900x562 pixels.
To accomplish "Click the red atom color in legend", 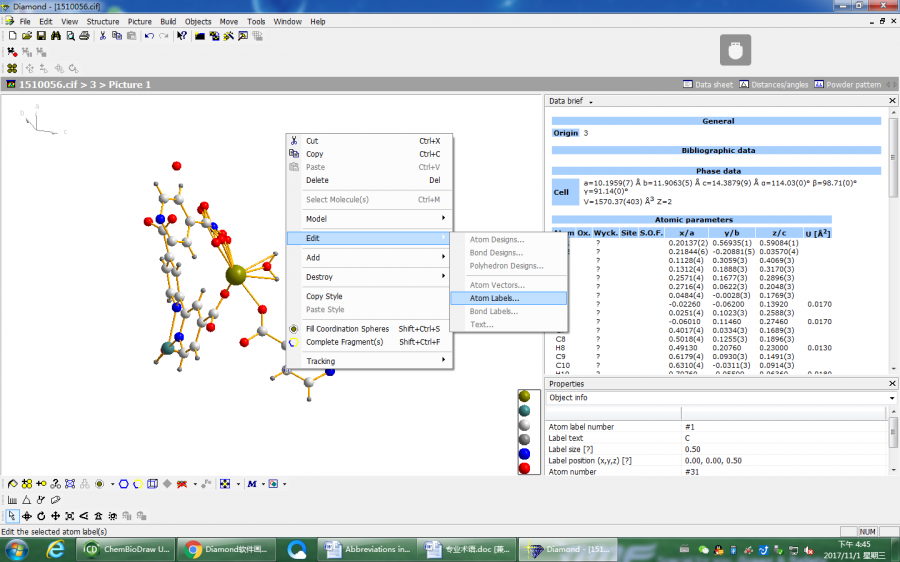I will coord(524,468).
